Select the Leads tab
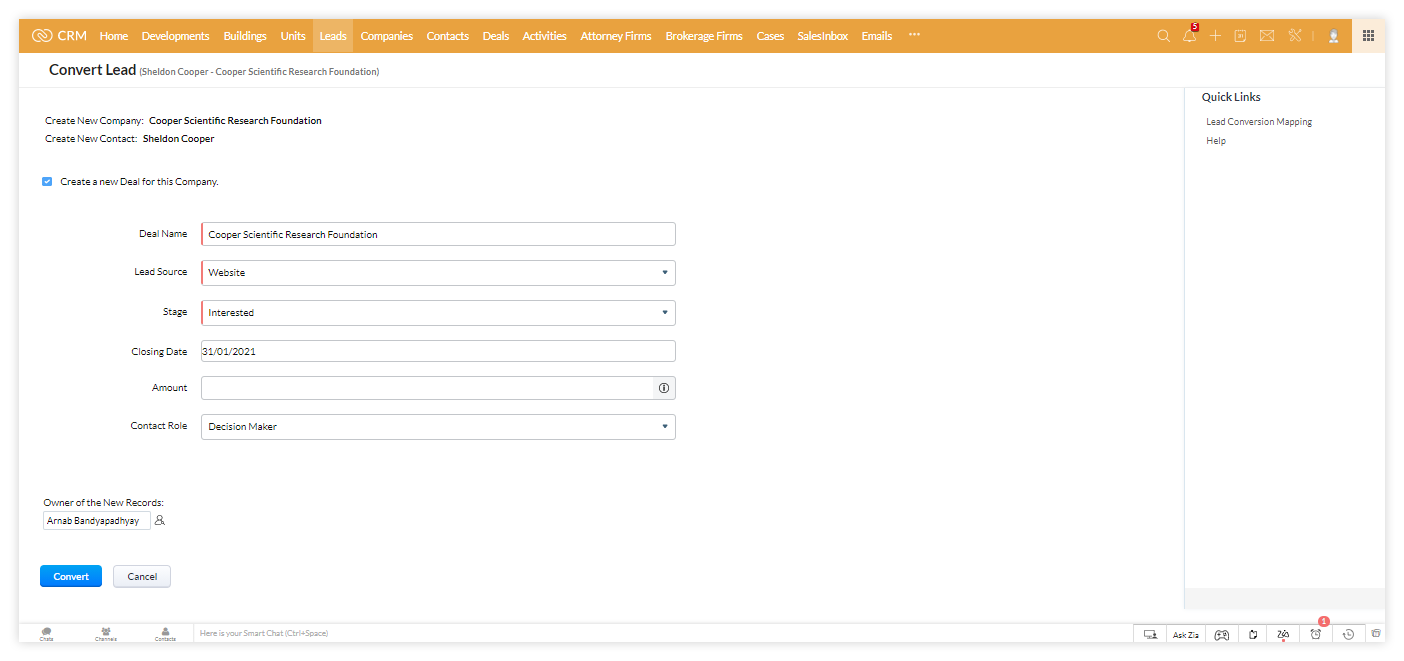This screenshot has height=661, width=1404. 333,36
